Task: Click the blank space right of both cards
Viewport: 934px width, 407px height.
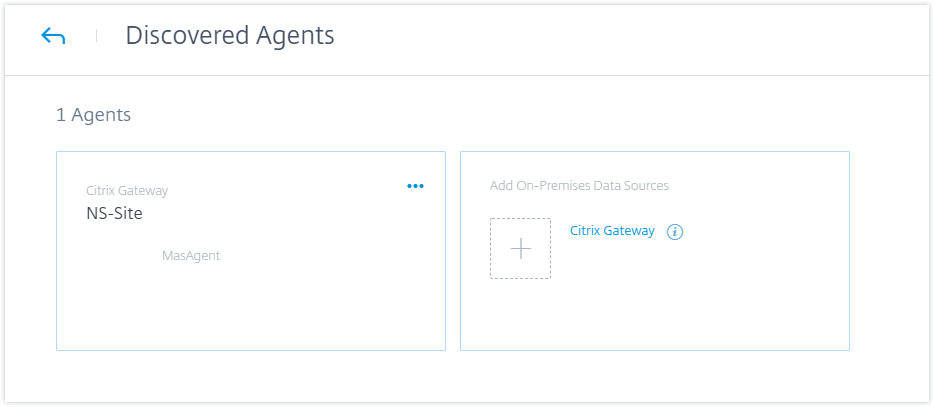Action: click(x=890, y=250)
